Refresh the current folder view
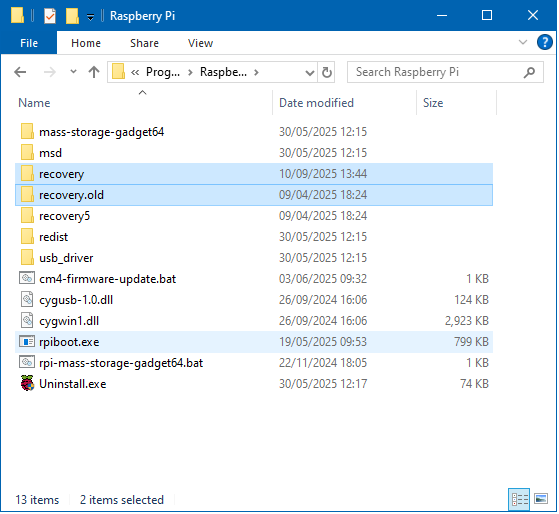 point(327,72)
